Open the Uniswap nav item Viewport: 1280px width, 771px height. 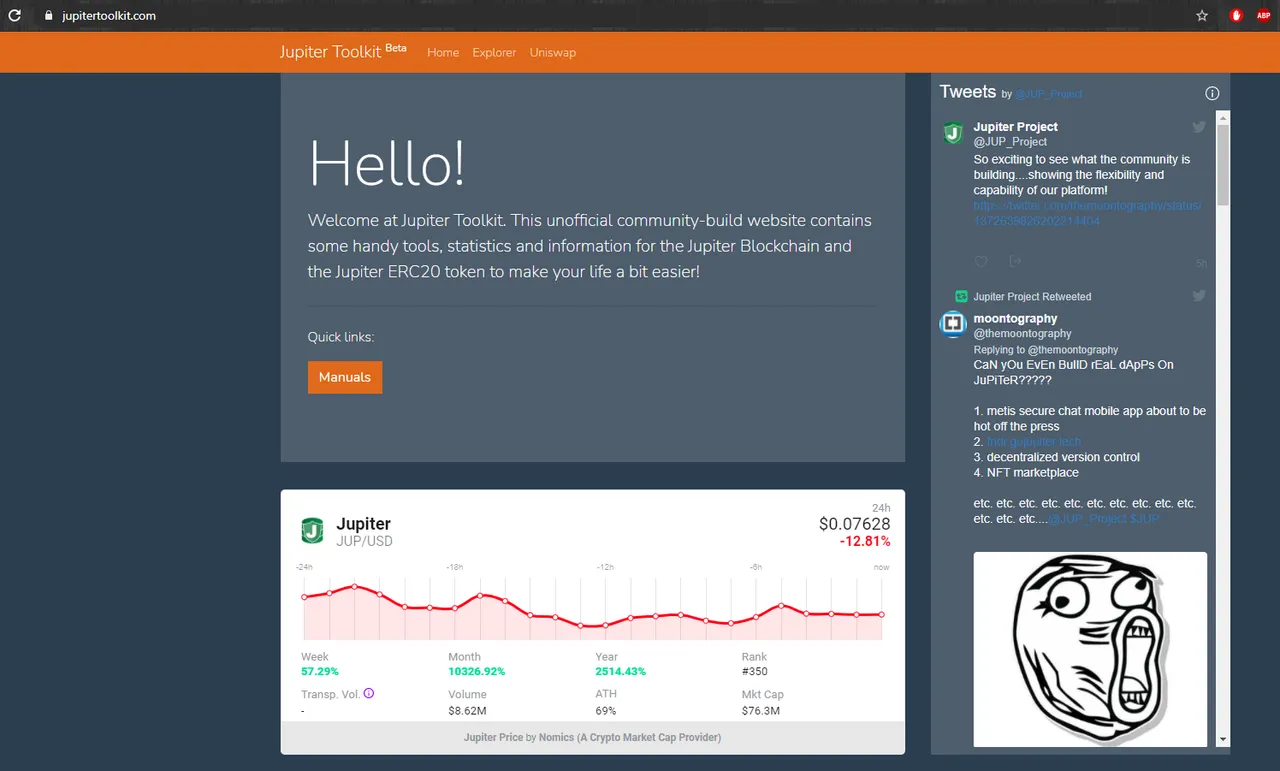(553, 52)
